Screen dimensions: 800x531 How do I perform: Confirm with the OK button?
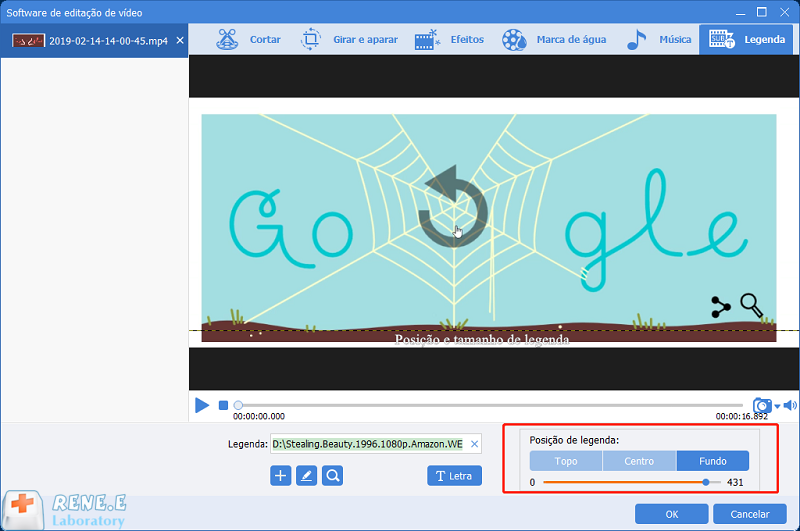click(x=671, y=514)
